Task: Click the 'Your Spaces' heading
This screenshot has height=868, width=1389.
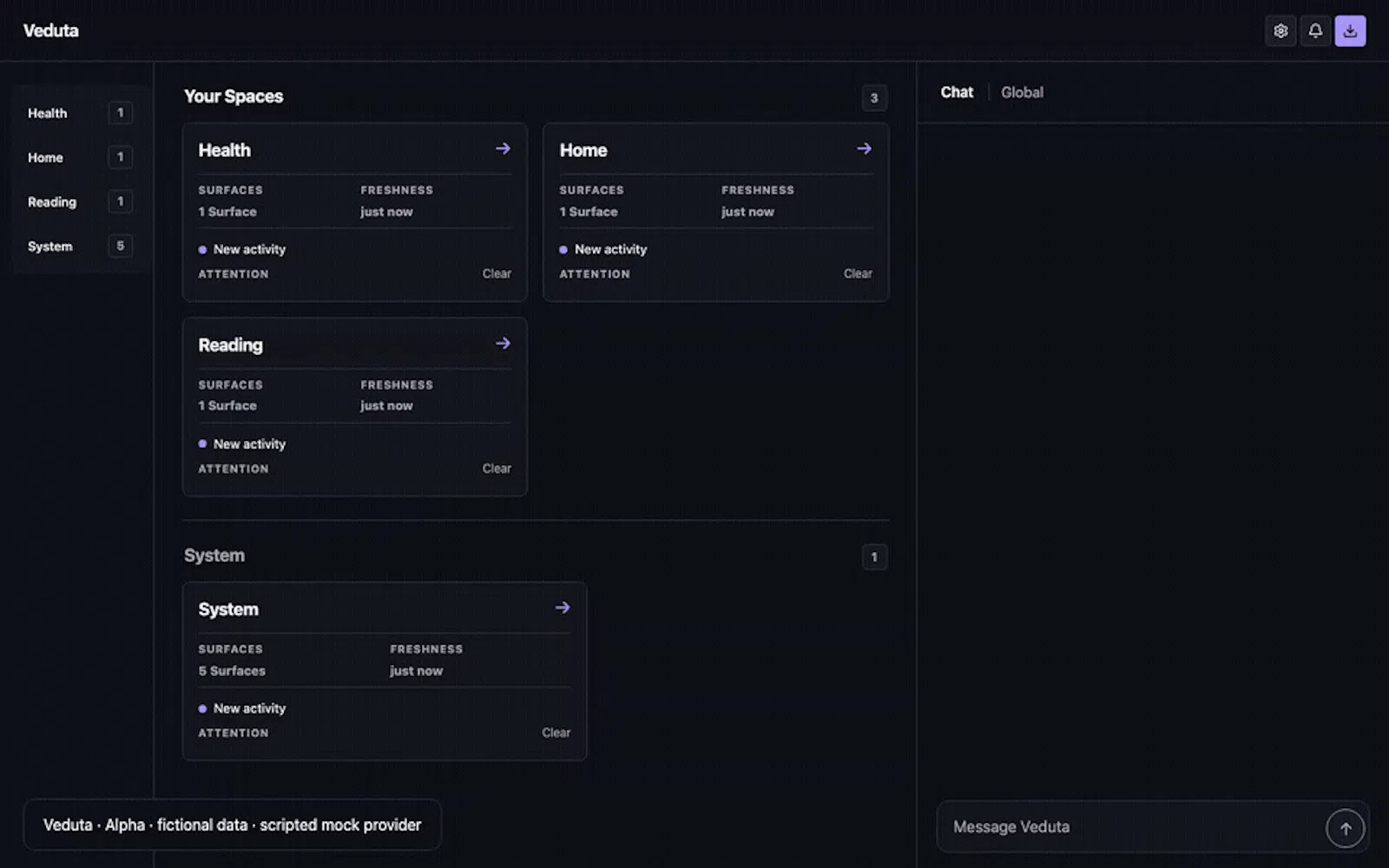Action: click(x=234, y=96)
